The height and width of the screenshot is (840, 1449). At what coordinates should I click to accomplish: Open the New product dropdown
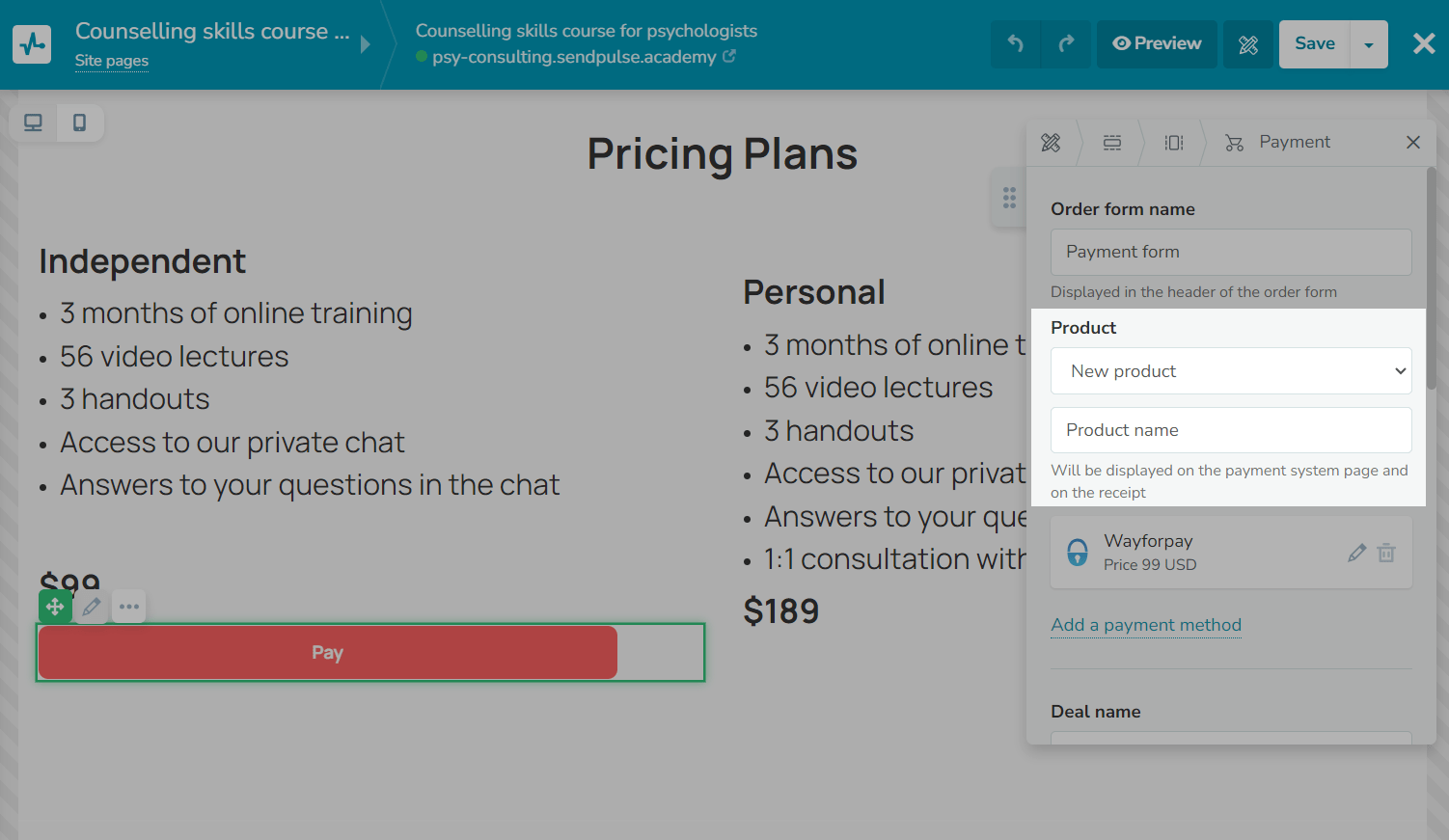coord(1231,371)
